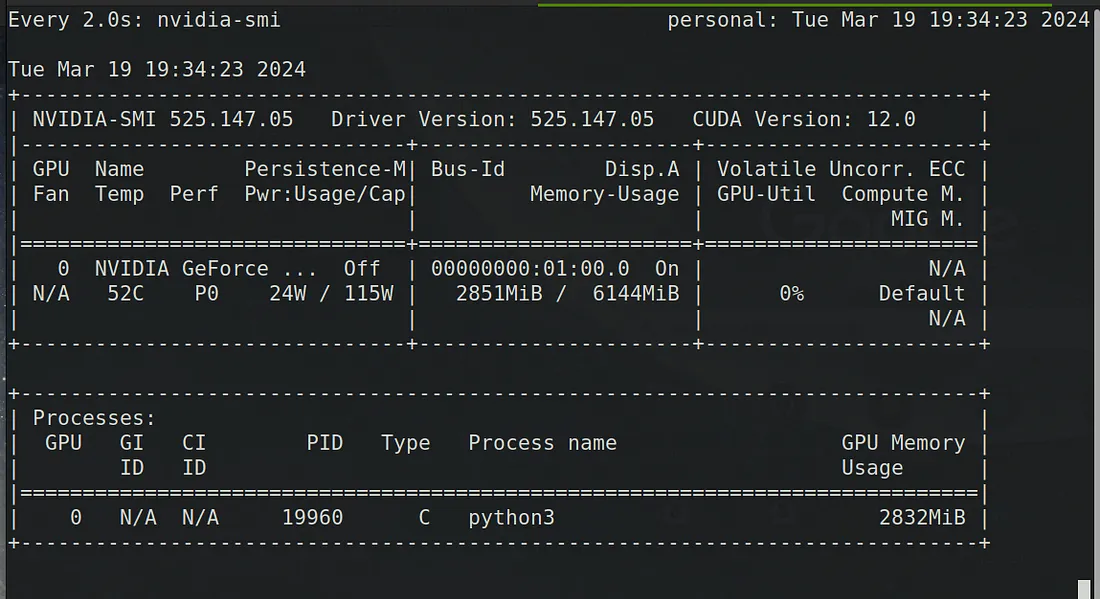Viewport: 1100px width, 599px height.
Task: Click the 'MIG M.' header
Action: click(x=928, y=219)
